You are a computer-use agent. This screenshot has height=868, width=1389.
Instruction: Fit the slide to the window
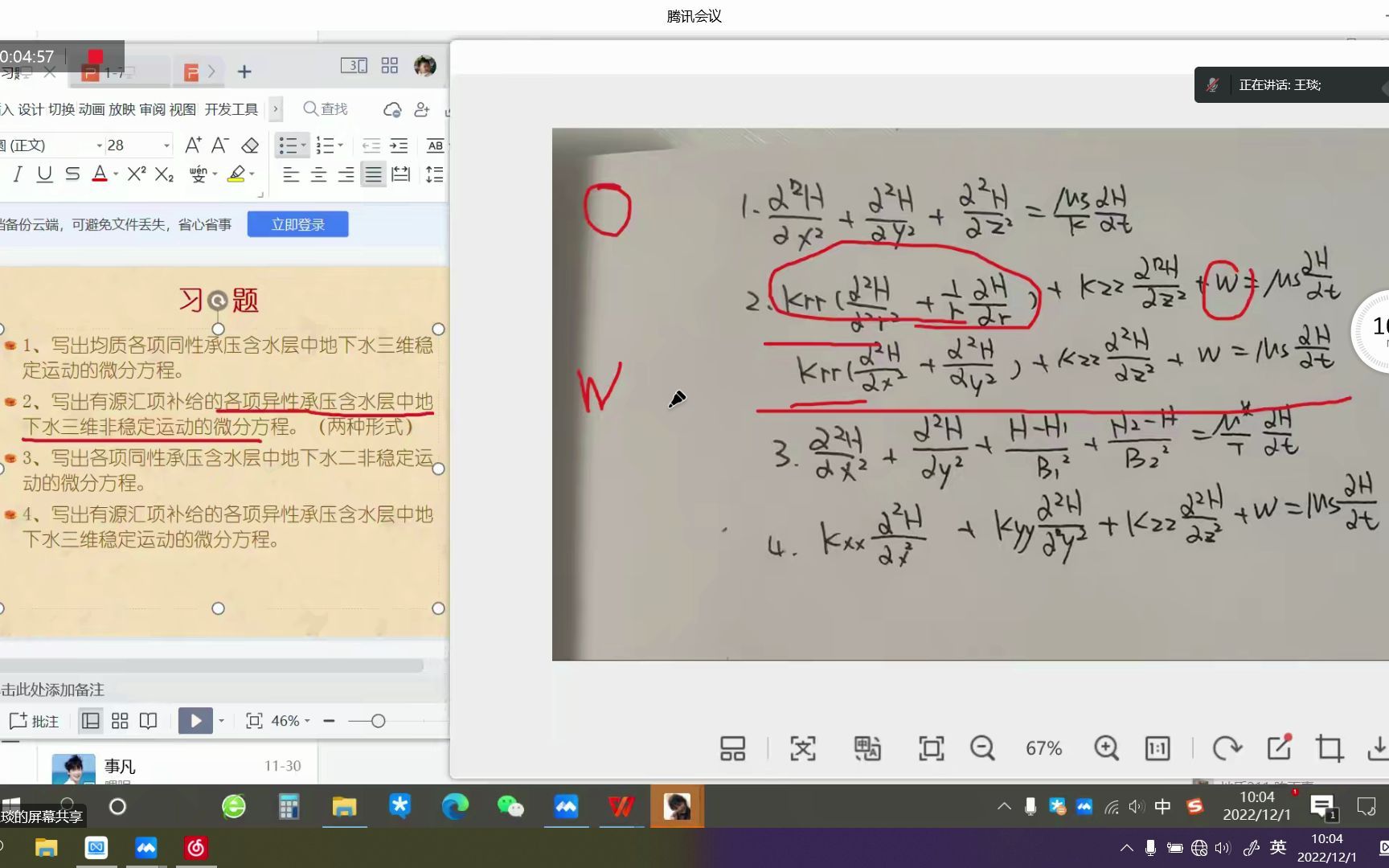click(254, 721)
